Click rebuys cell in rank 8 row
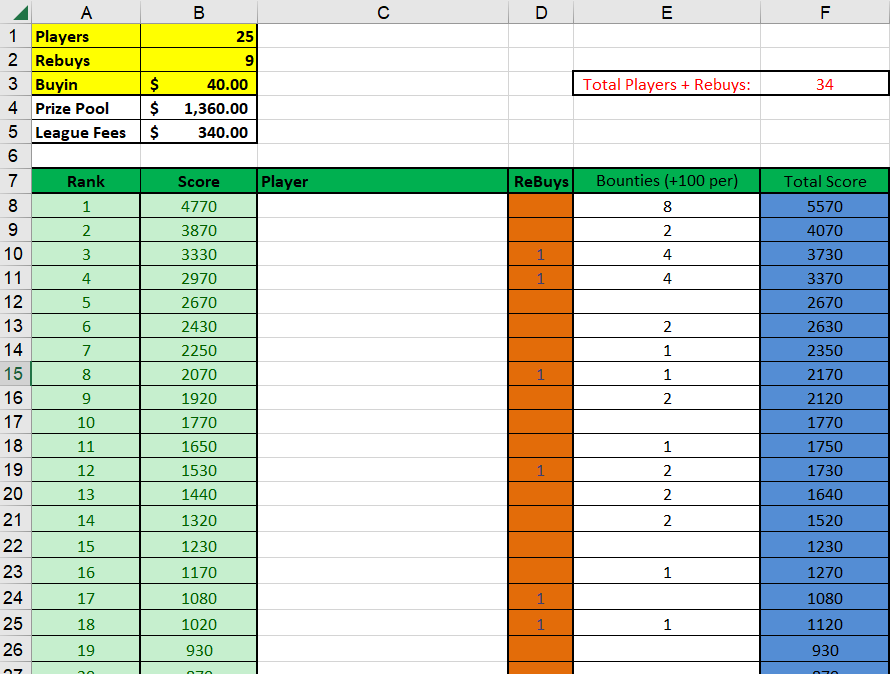 (x=541, y=374)
